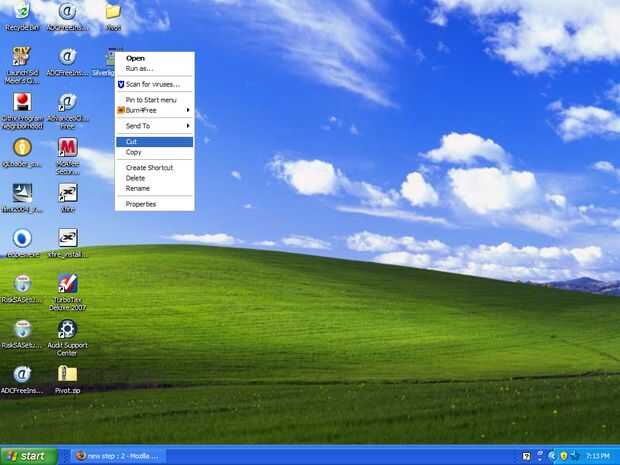Expand the Burn4Free submenu
The height and width of the screenshot is (465, 620).
(x=154, y=110)
